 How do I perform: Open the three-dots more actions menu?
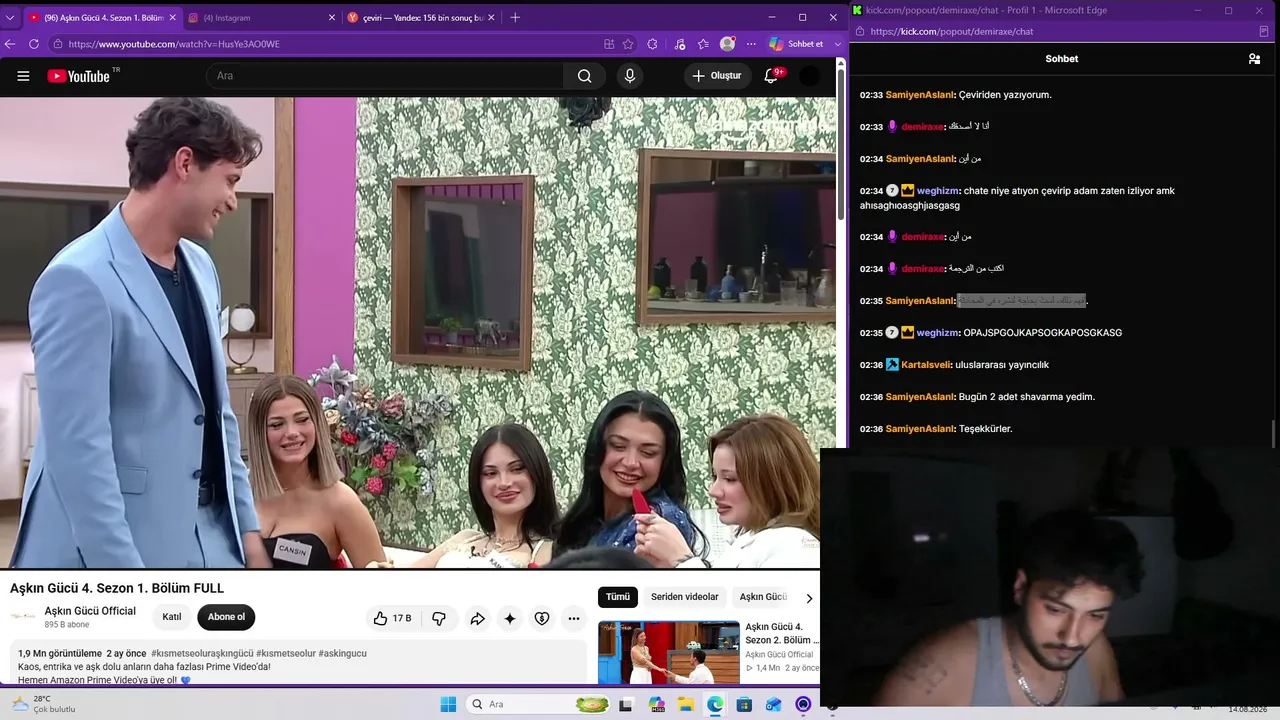click(574, 618)
